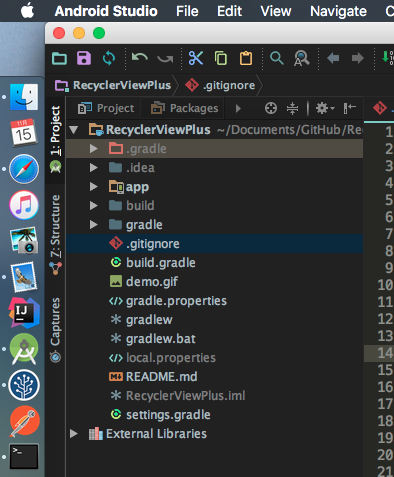Click the Forward navigation arrow
Screen dimensions: 394x477
coord(358,58)
